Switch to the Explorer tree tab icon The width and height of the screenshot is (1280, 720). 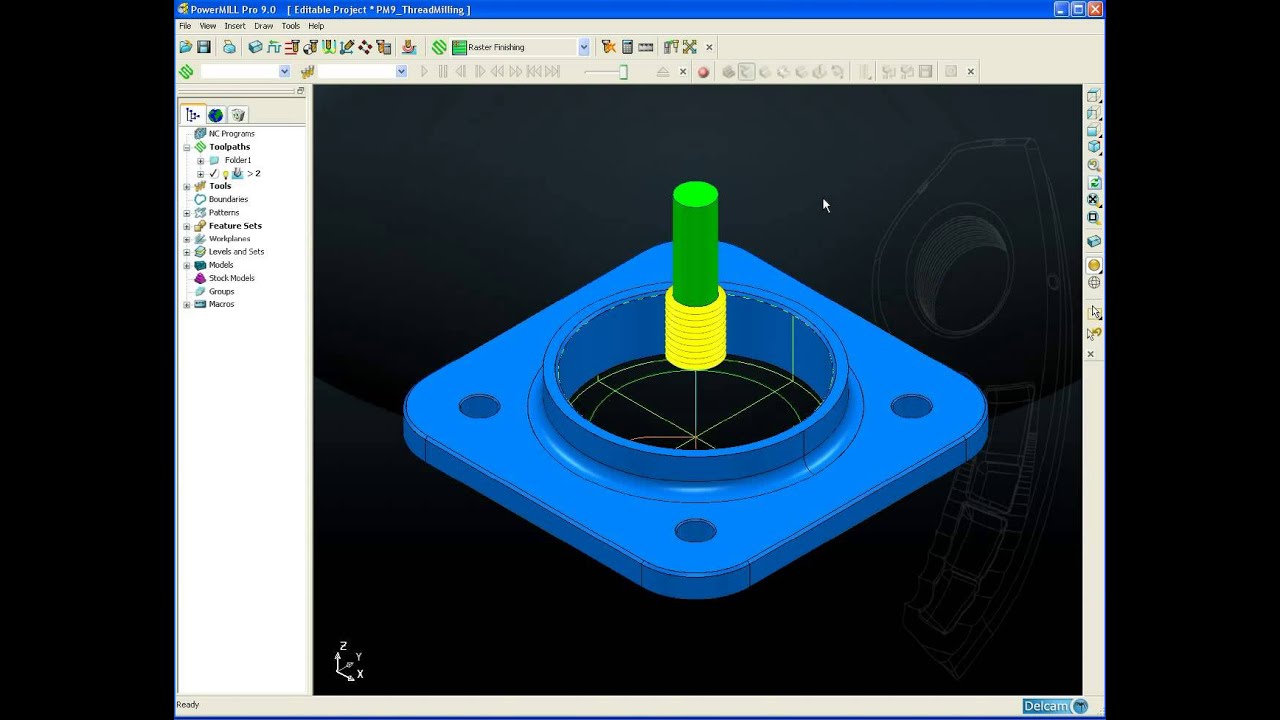193,115
